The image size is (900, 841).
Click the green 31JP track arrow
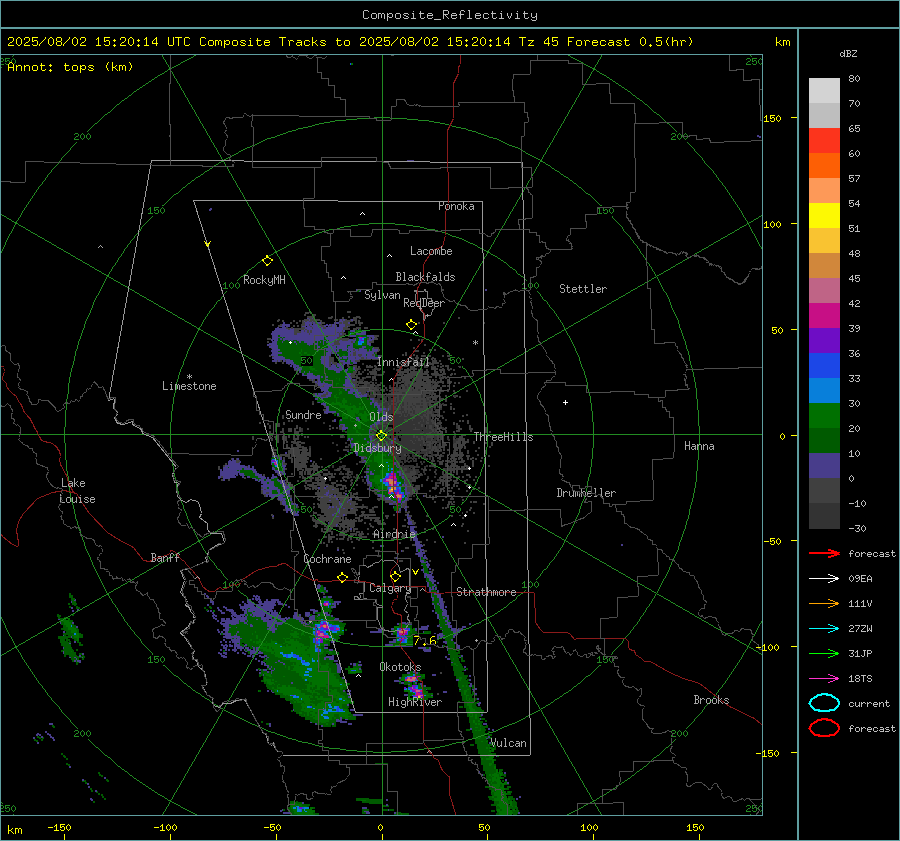(824, 653)
